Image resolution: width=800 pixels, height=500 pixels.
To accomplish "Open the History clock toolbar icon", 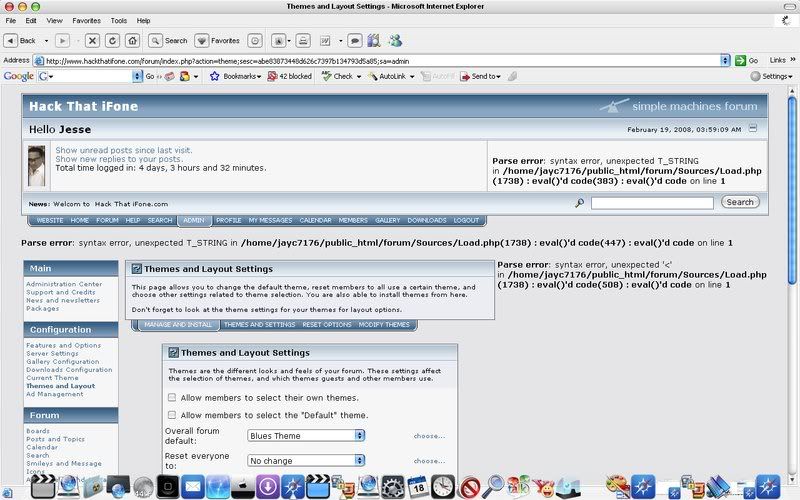I will tap(255, 41).
